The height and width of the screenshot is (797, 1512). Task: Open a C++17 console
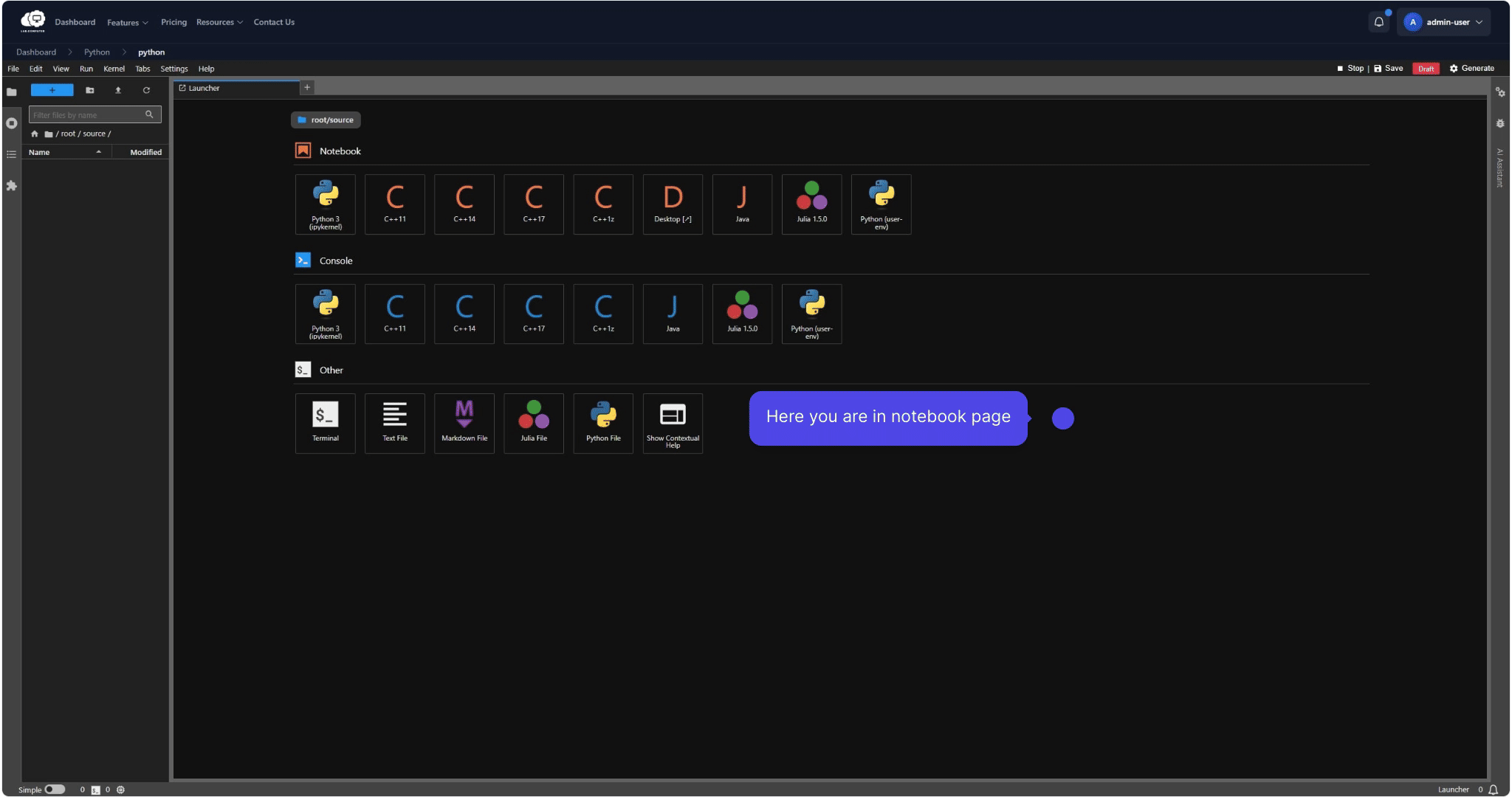[x=533, y=314]
